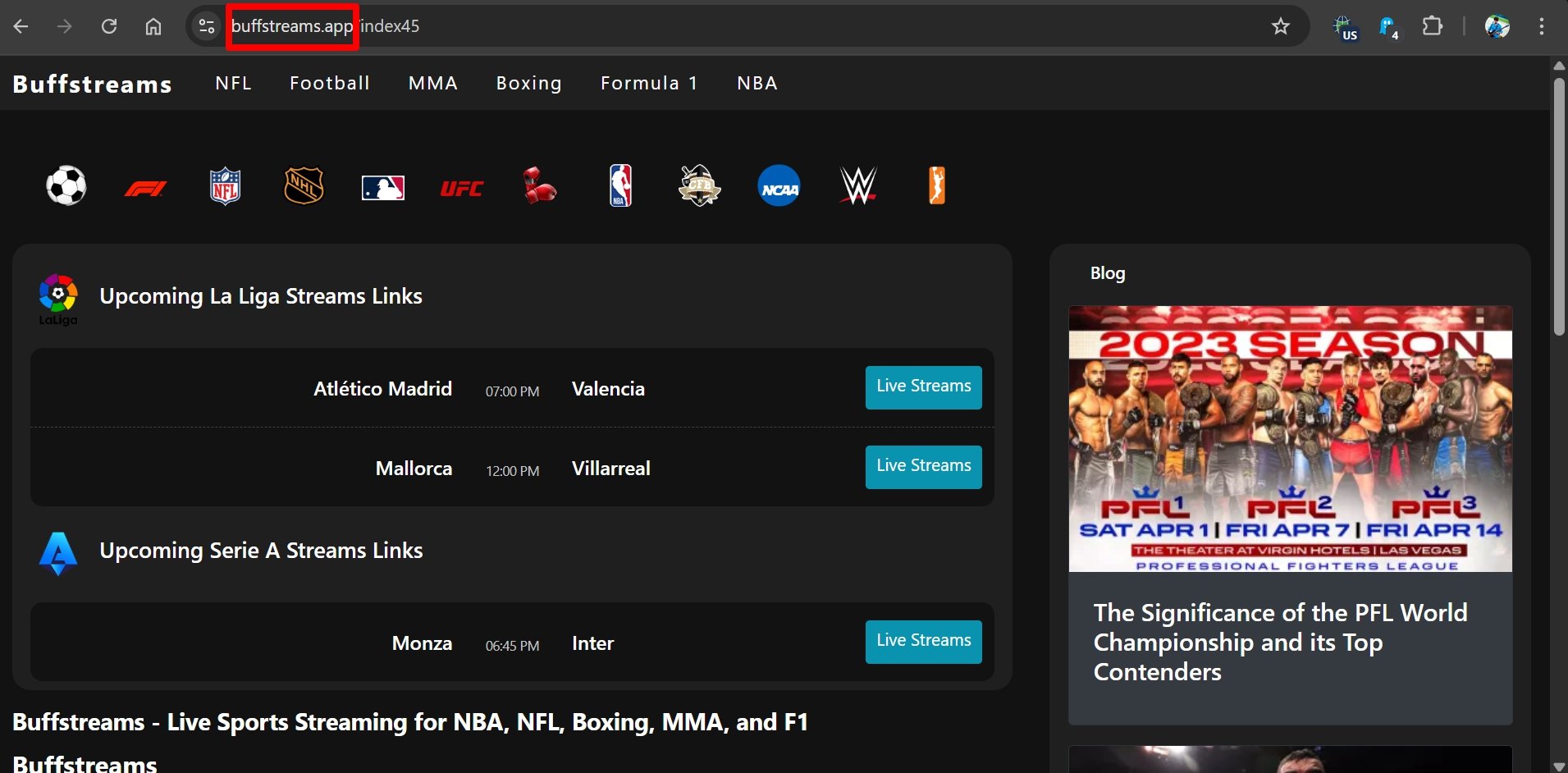Screen dimensions: 1568x773
Task: Click the 'Buffstreams - Live Sports Streaming' heading
Action: point(410,722)
